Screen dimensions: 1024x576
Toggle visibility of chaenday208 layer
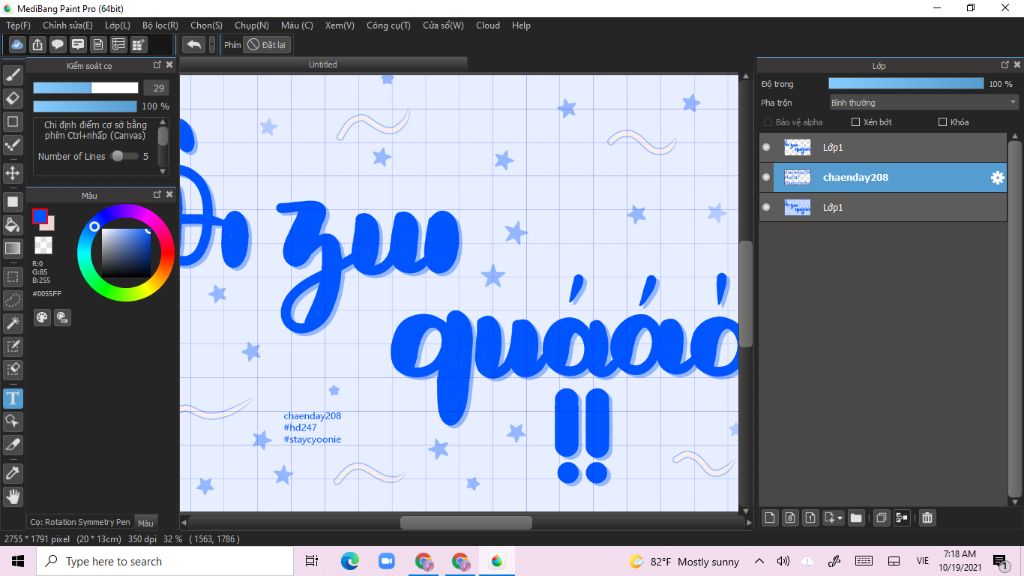click(x=766, y=177)
